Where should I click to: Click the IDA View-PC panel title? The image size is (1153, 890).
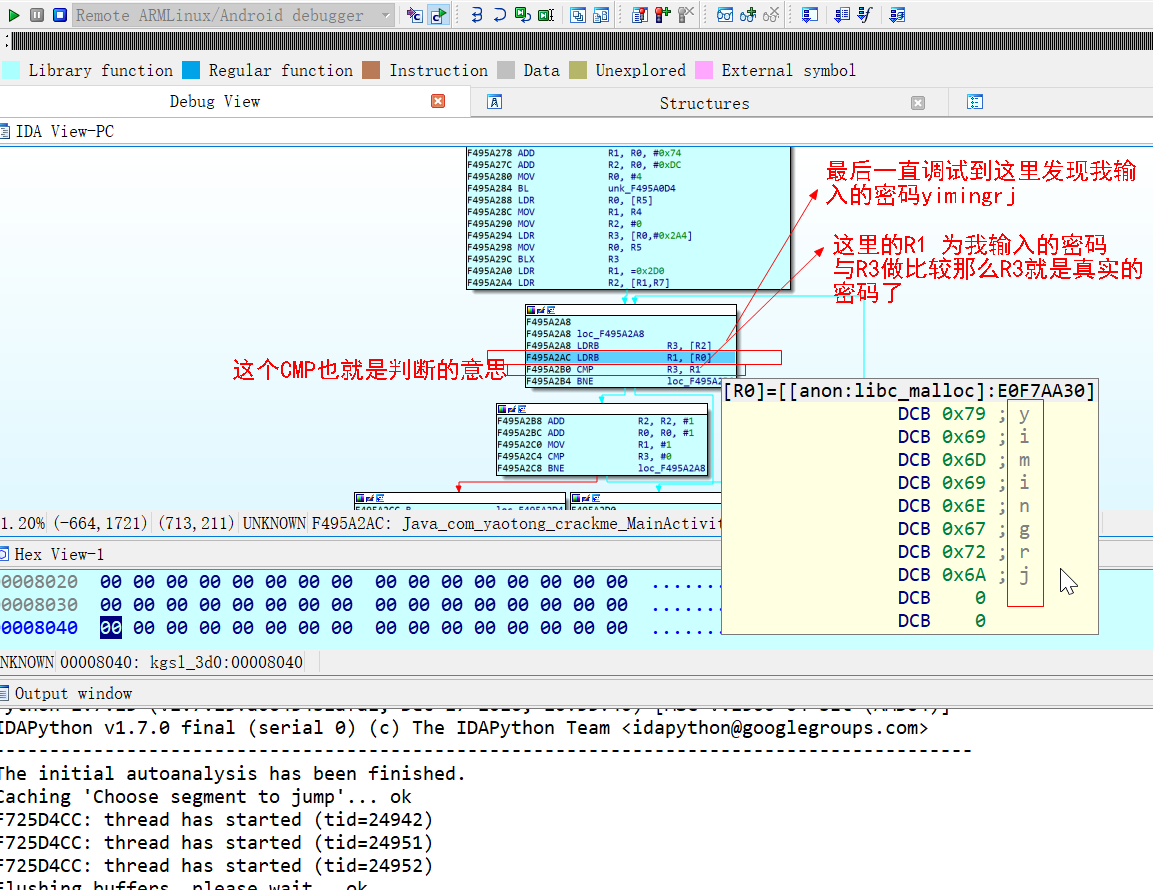tap(65, 132)
